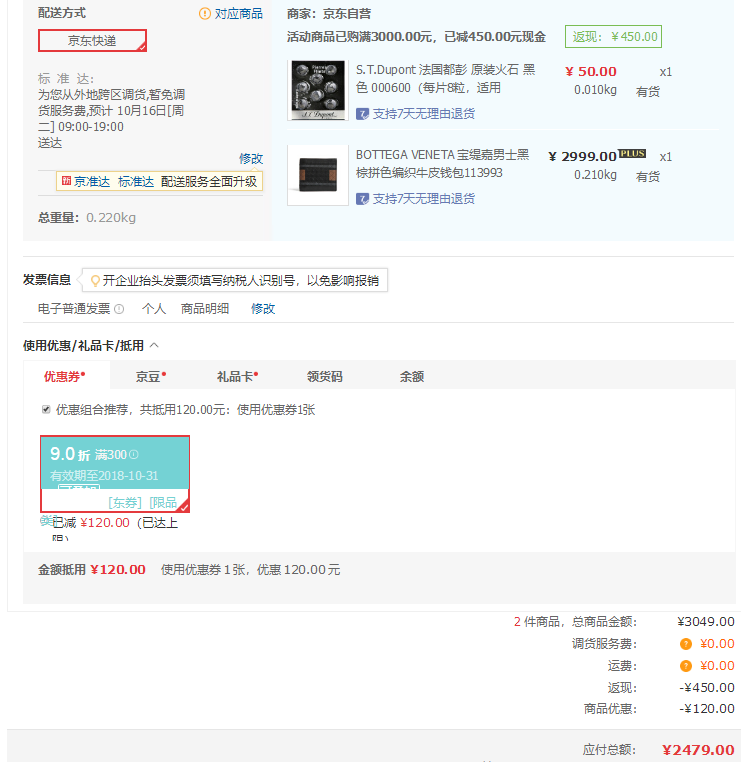The image size is (741, 762).
Task: Click the lightbulb icon in invoice tip
Action: click(x=95, y=280)
